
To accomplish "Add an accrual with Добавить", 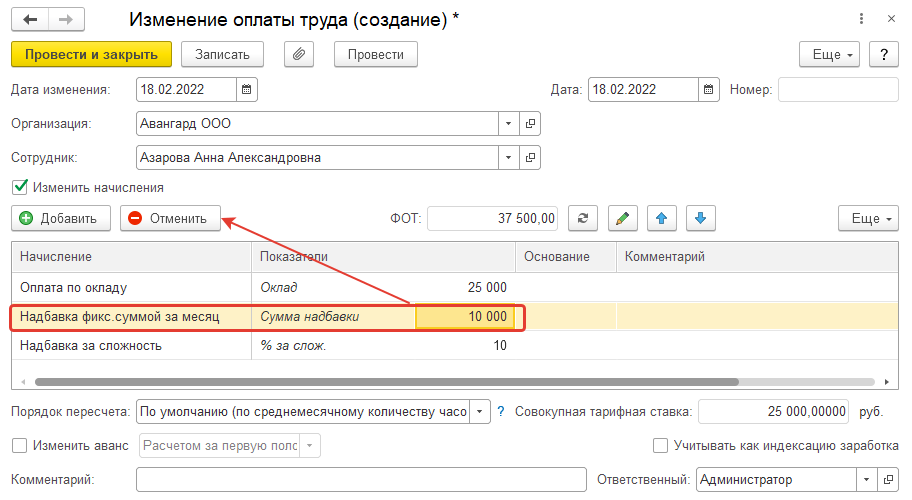I will pyautogui.click(x=60, y=218).
